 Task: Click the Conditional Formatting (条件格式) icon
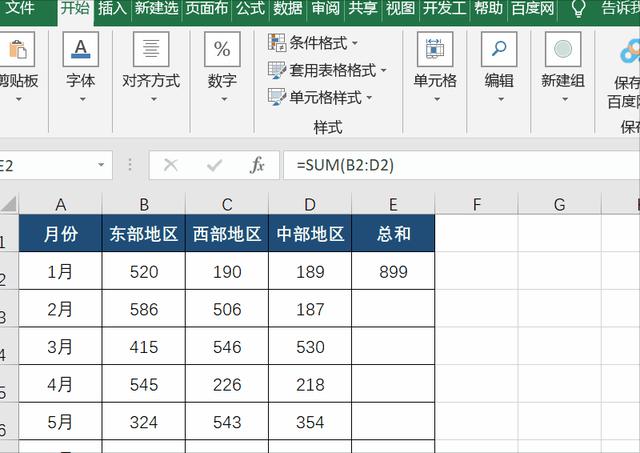pyautogui.click(x=277, y=42)
